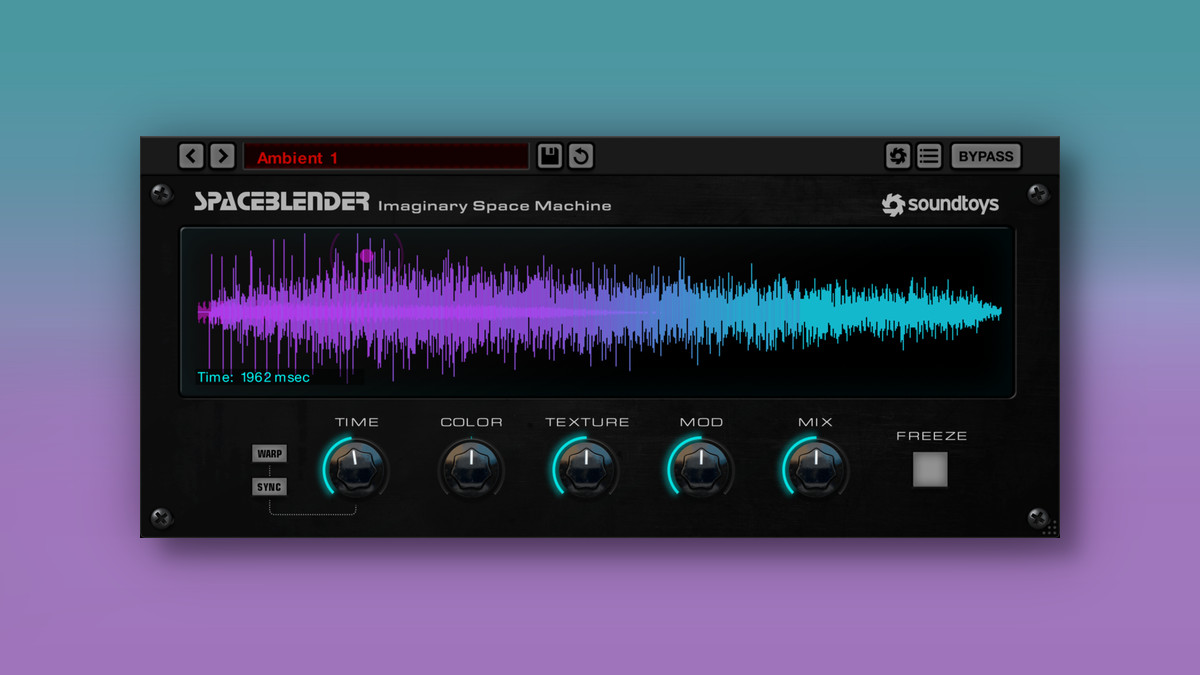Click the MOD knob
The height and width of the screenshot is (675, 1200).
coord(701,468)
